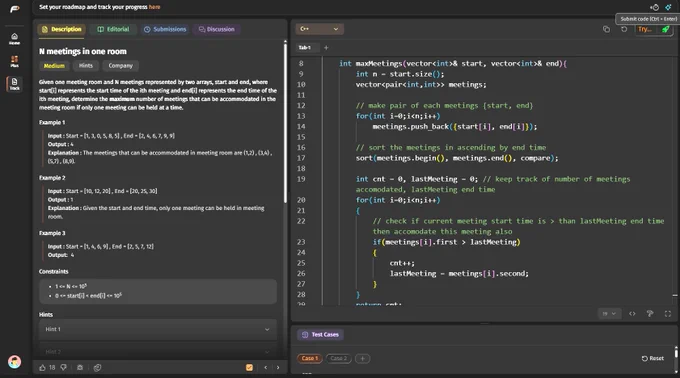The width and height of the screenshot is (680, 378).
Task: Go to the previous problem arrow
Action: coord(265,368)
